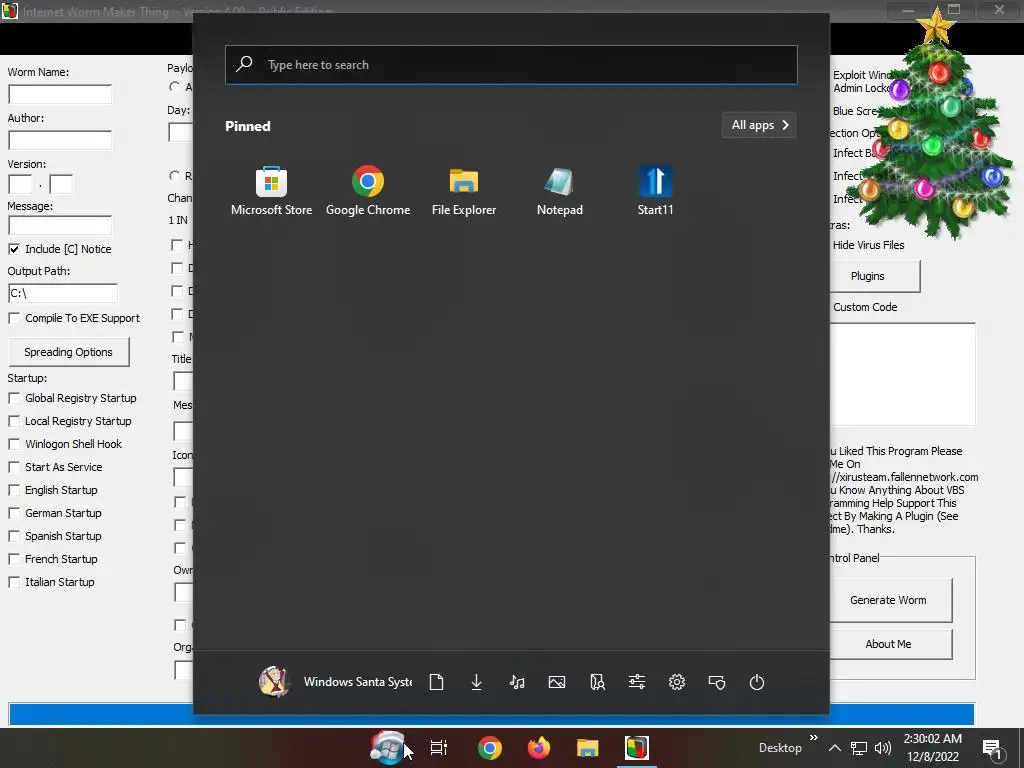Tick Local Registry Startup checkbox

click(x=14, y=421)
